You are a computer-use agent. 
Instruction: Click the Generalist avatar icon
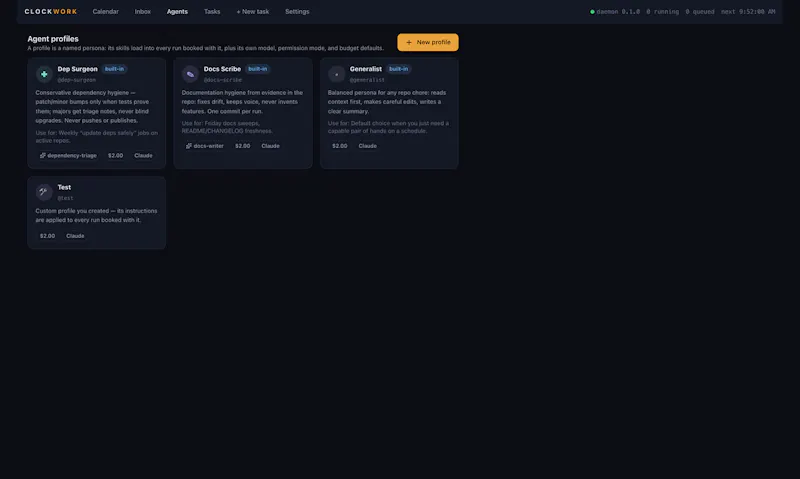point(336,74)
